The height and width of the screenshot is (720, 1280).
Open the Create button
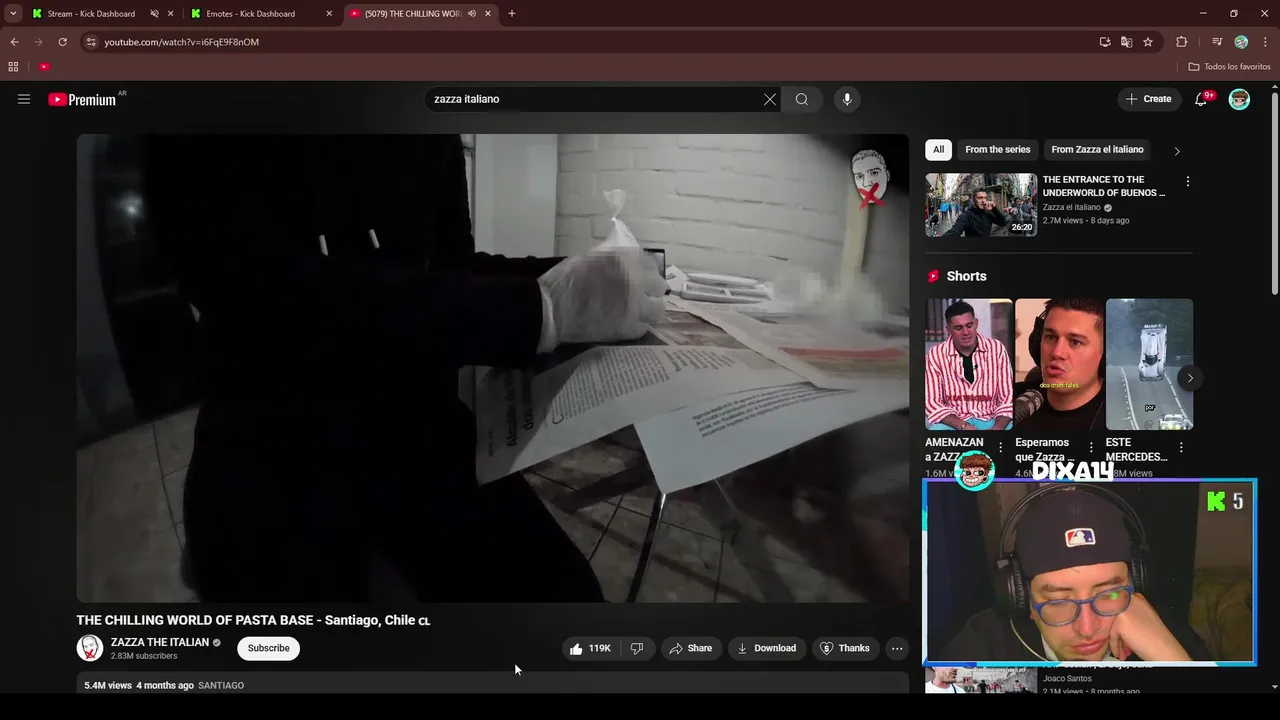[x=1148, y=99]
